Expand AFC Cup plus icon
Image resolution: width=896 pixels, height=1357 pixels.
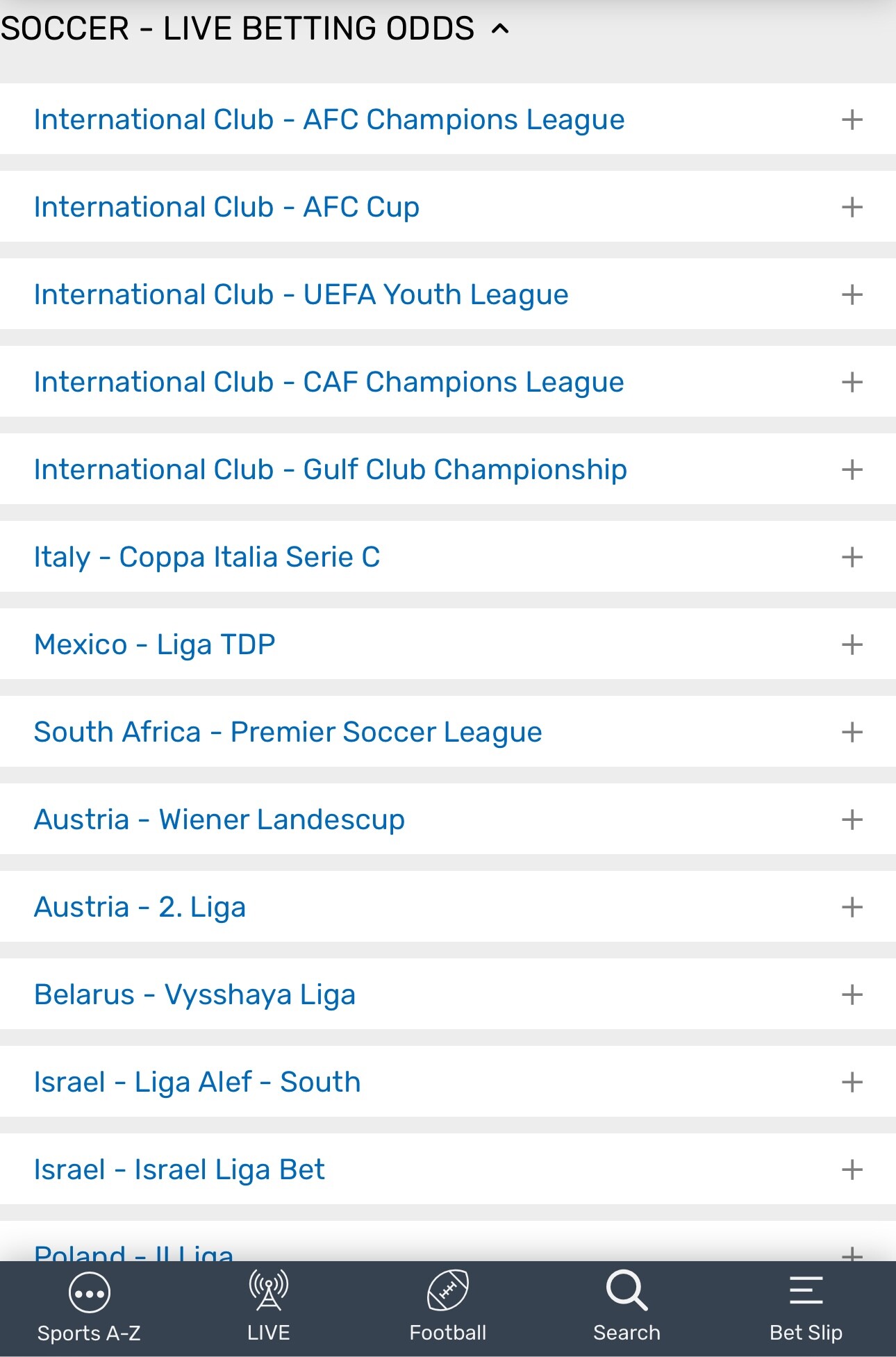pos(852,208)
